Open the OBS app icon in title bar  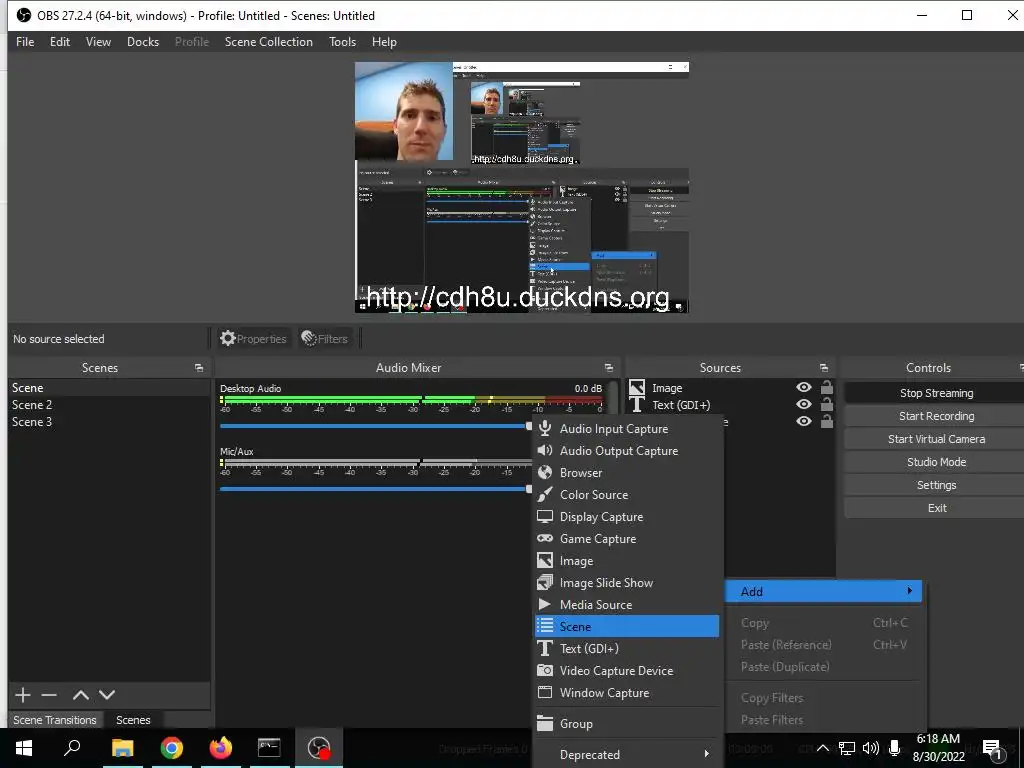click(x=24, y=15)
